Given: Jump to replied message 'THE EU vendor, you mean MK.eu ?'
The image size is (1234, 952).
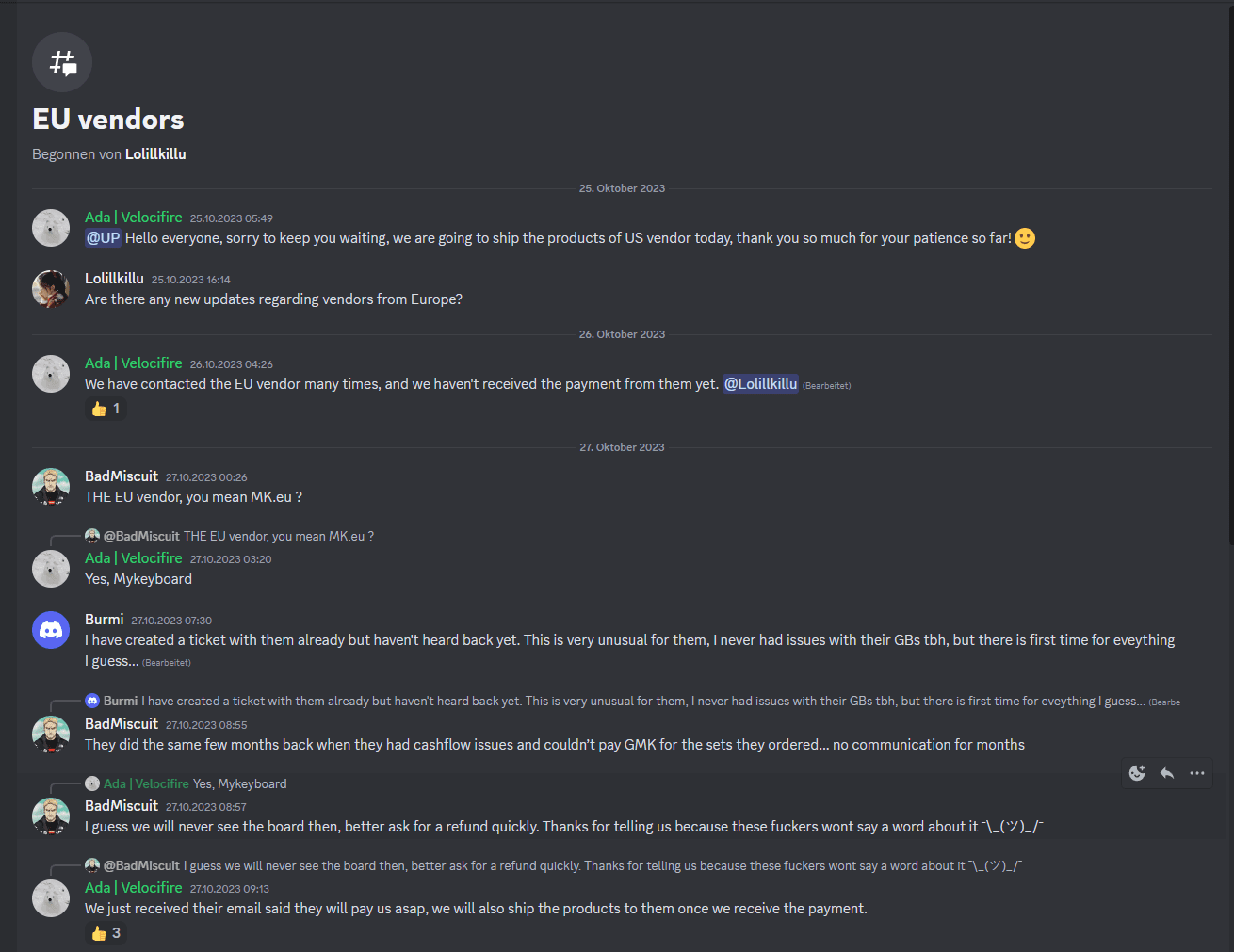Looking at the screenshot, I should point(279,536).
